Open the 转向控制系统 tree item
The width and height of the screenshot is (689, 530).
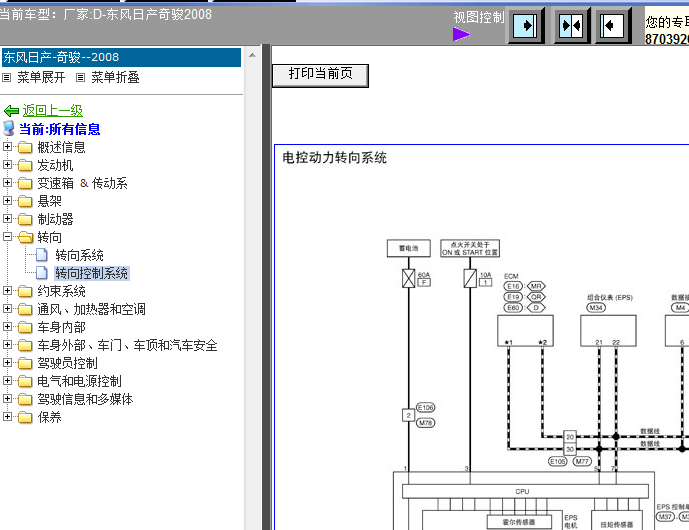pos(91,273)
